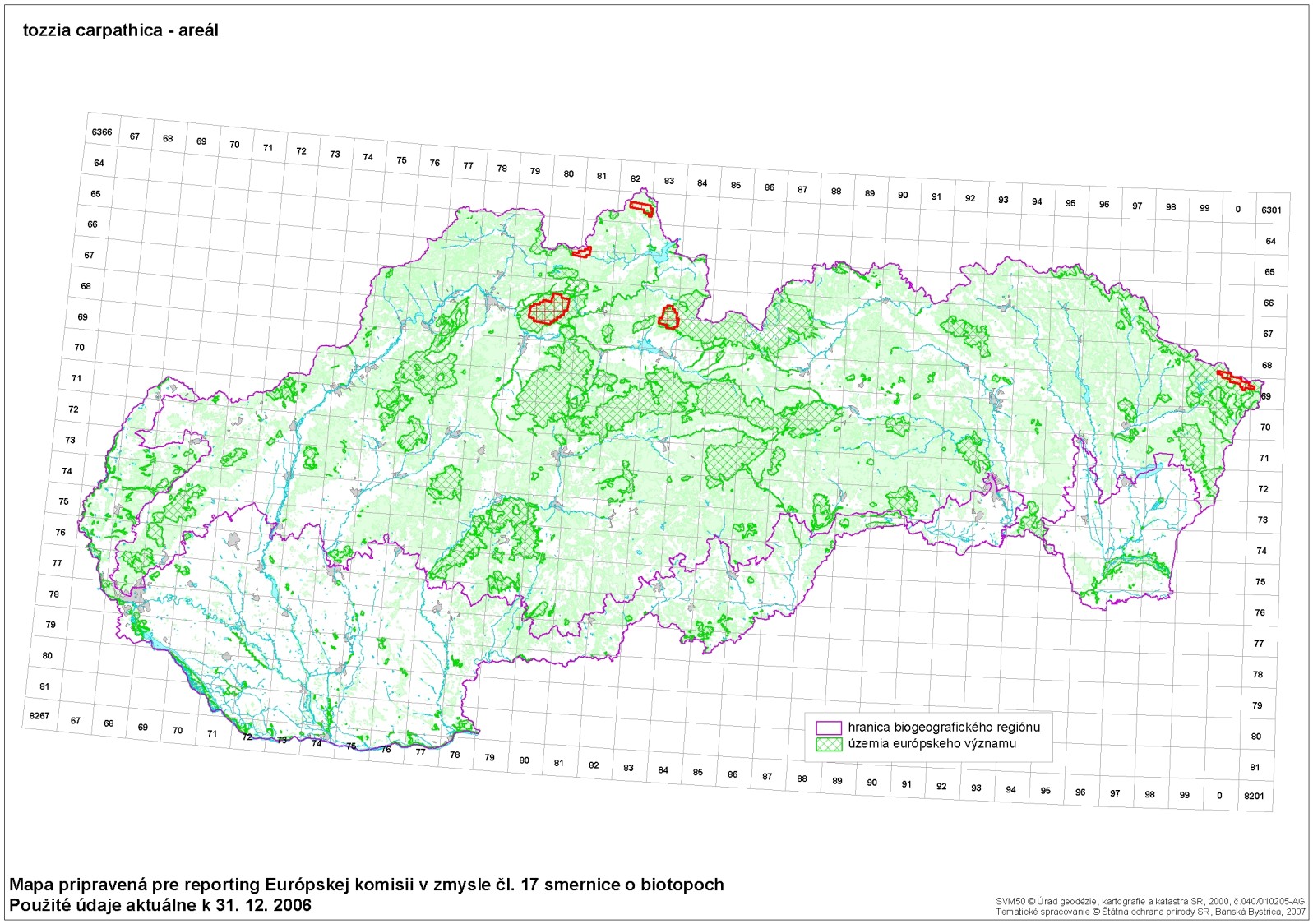Click the line 'Použité údaje aktuálne k 31. 12. 2006'
Image resolution: width=1313 pixels, height=924 pixels.
(160, 906)
